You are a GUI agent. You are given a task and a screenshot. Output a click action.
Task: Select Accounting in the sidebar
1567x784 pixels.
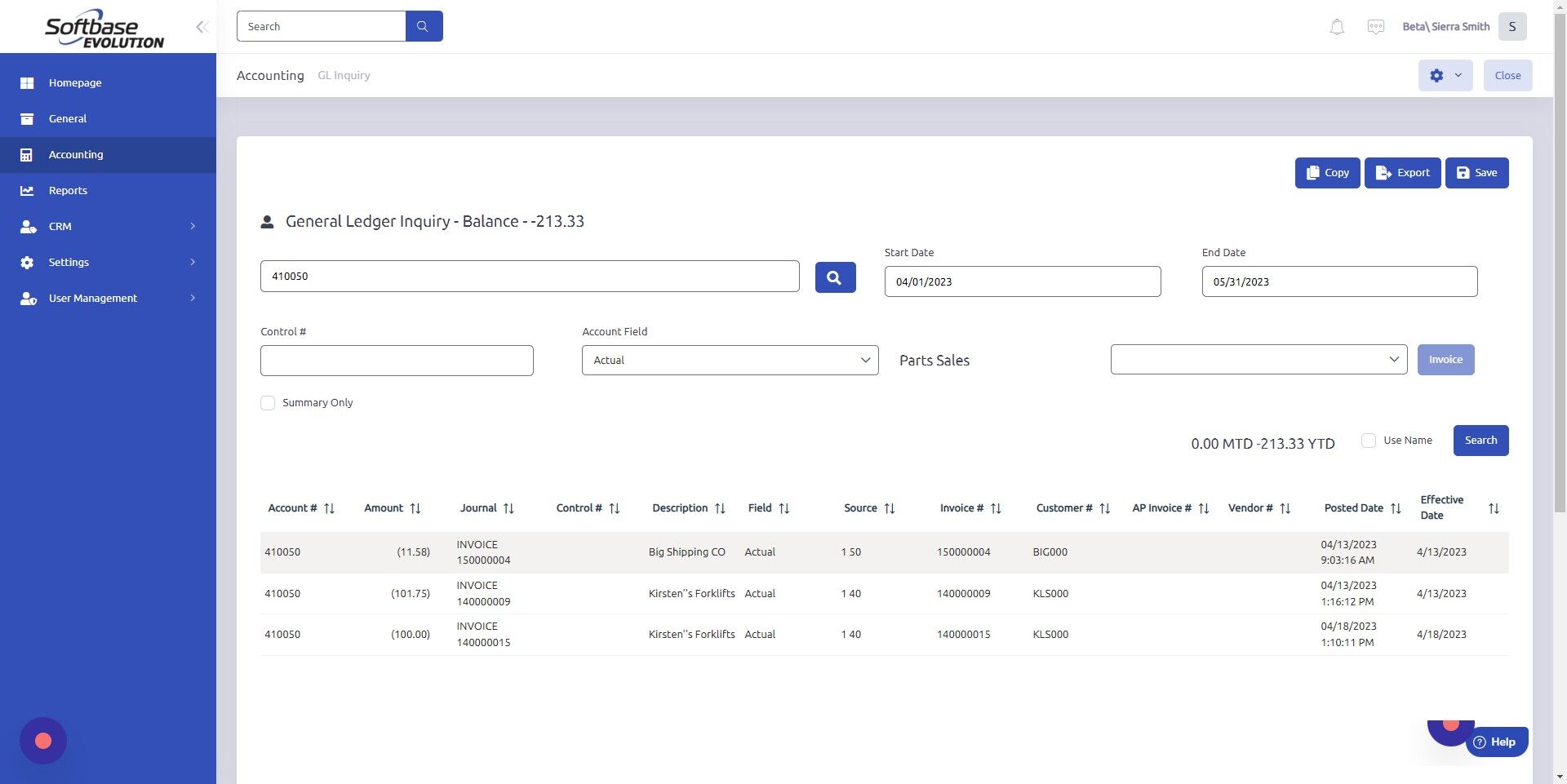coord(108,154)
